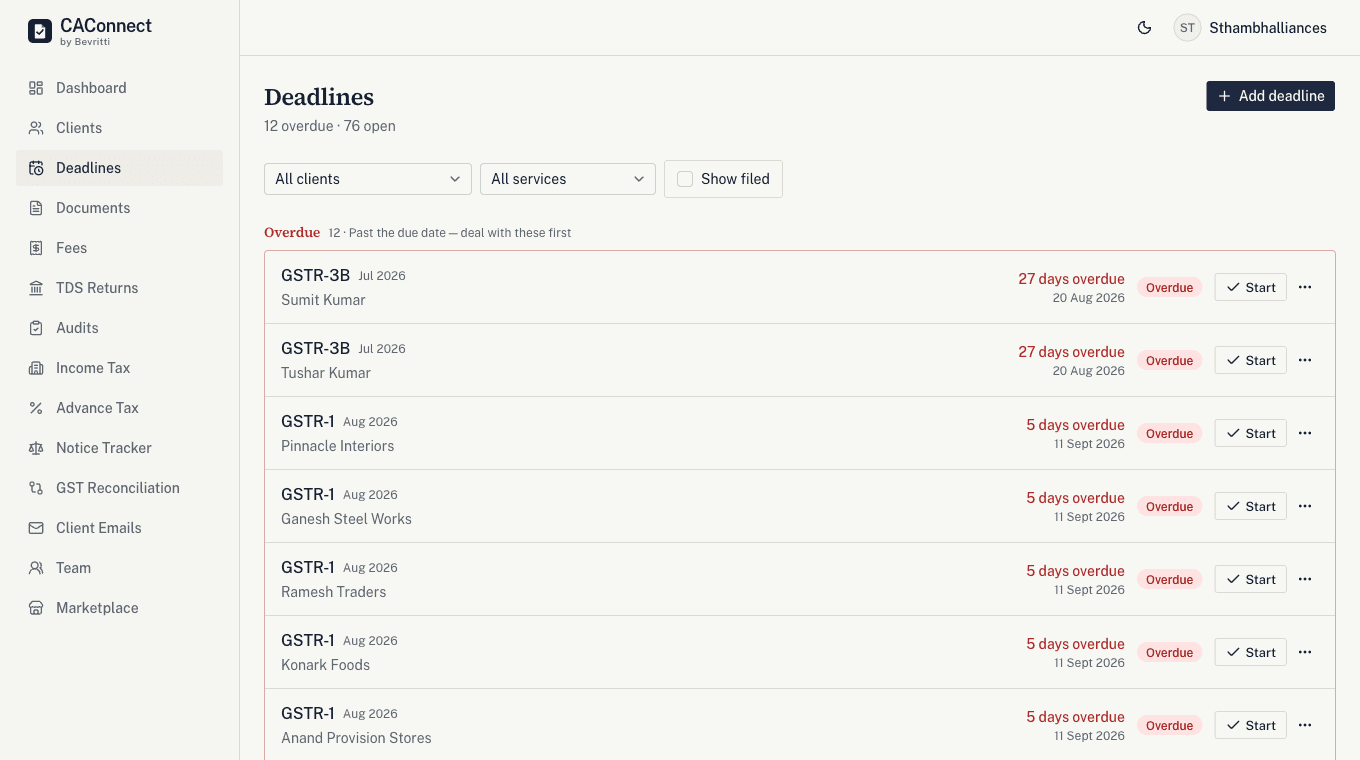Click the Income Tax building icon
The height and width of the screenshot is (760, 1360).
(36, 368)
